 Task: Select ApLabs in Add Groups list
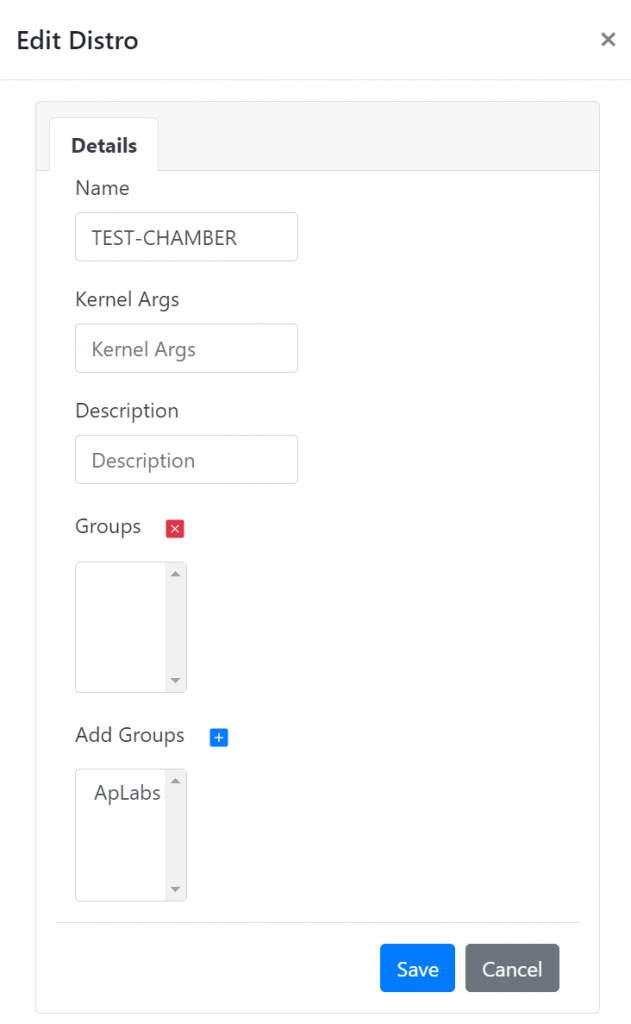(x=127, y=794)
